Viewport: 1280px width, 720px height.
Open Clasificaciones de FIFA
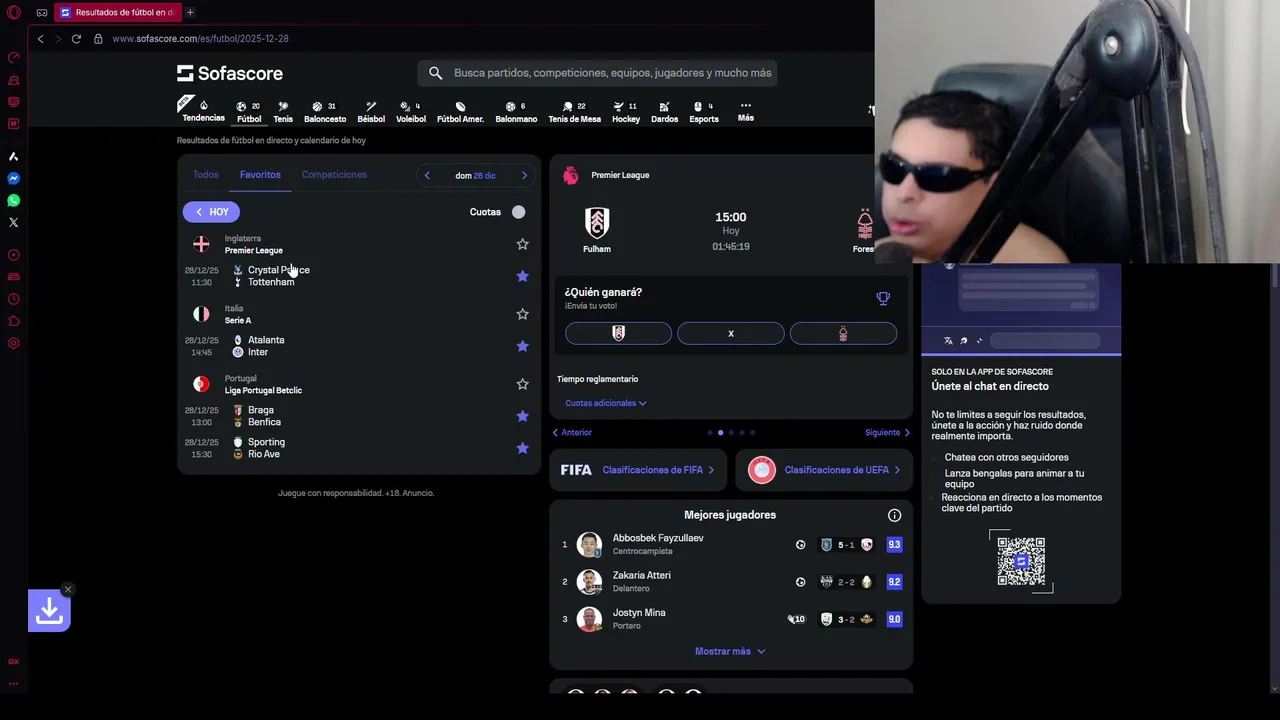(x=638, y=470)
